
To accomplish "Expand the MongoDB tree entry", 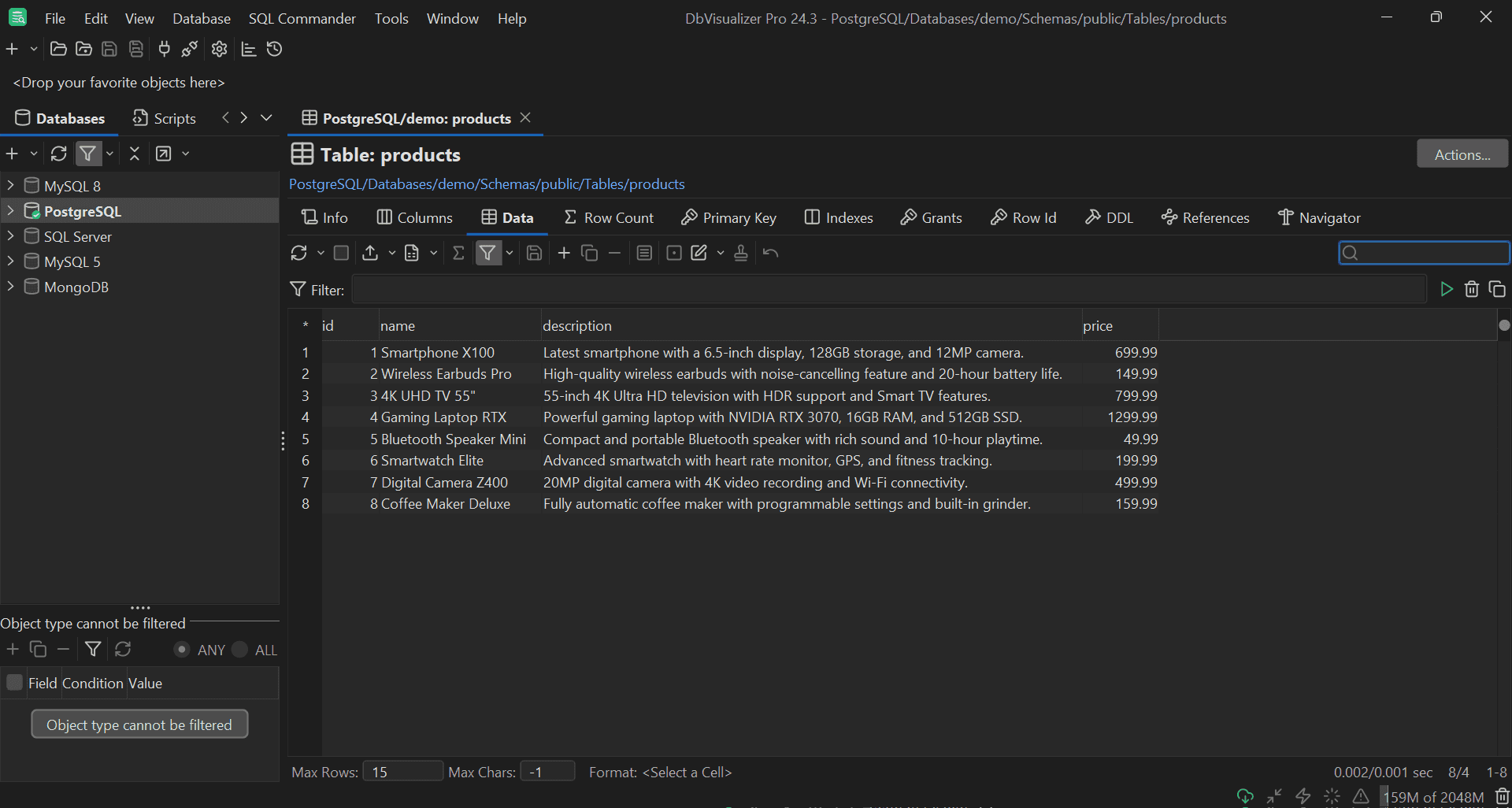I will tap(10, 287).
